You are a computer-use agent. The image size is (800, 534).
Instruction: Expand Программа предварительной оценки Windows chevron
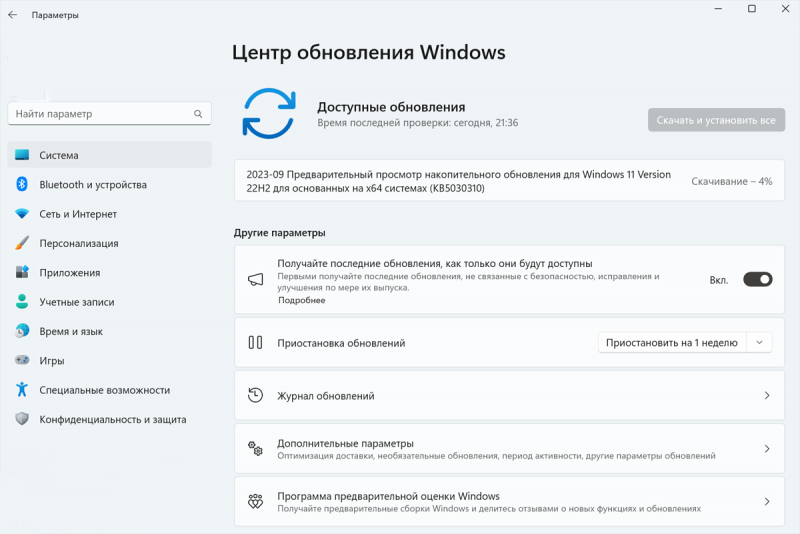766,502
